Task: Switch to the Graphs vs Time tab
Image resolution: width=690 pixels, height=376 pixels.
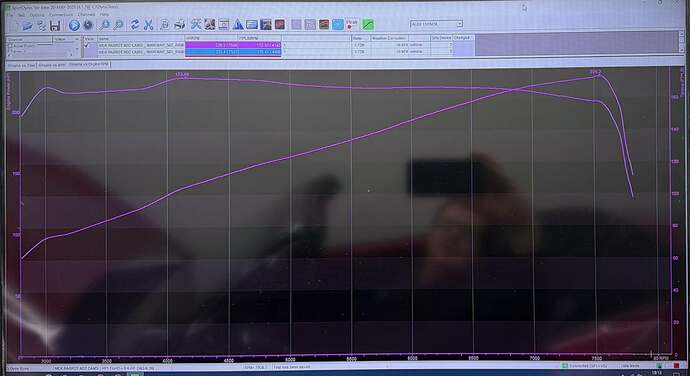Action: coord(21,65)
